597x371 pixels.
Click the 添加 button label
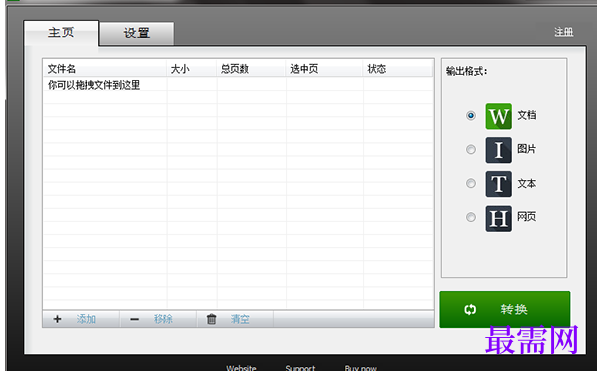click(86, 319)
